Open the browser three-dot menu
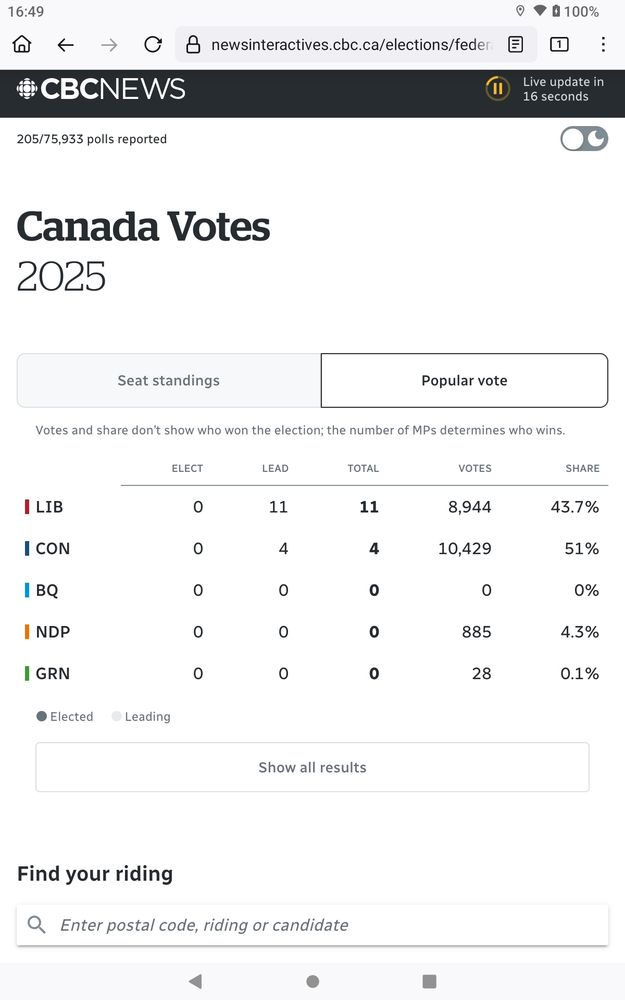 [603, 44]
